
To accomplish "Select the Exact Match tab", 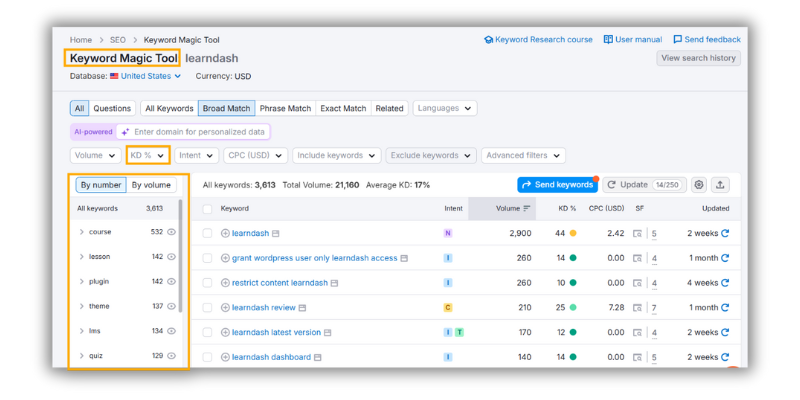I will pos(343,108).
